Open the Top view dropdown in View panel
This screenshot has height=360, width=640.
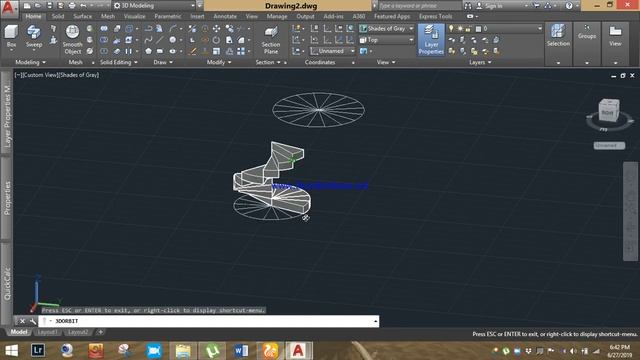pyautogui.click(x=386, y=40)
